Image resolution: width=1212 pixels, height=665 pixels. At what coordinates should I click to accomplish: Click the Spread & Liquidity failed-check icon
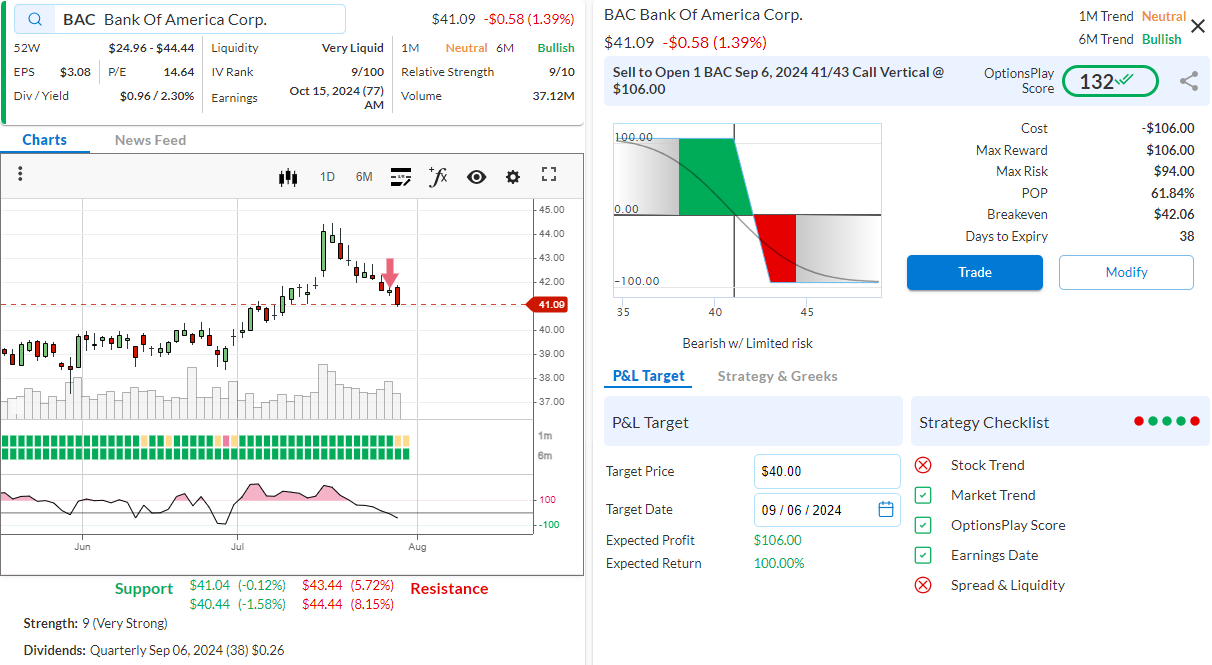tap(924, 585)
